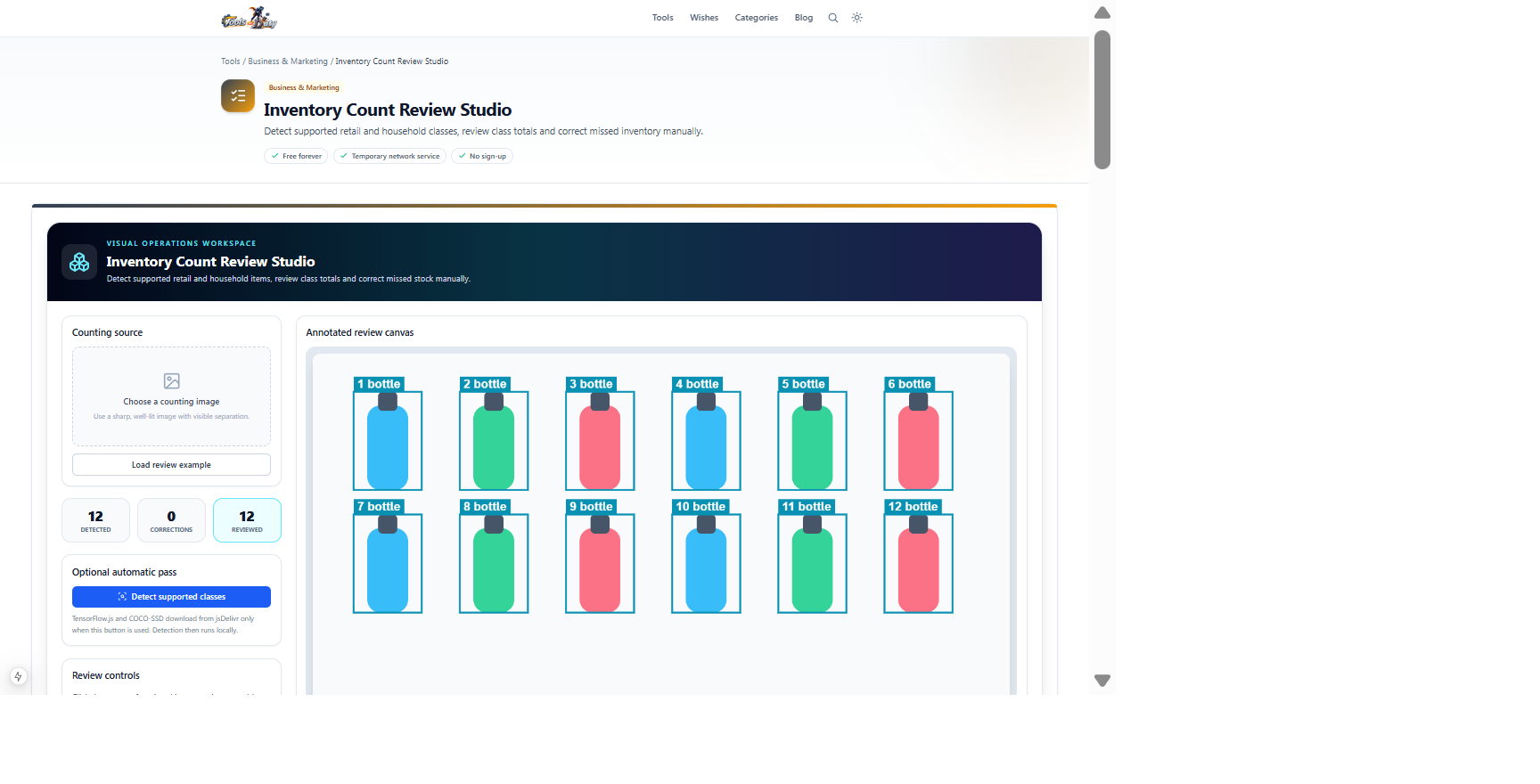Click the cubes workspace icon in the banner
Image resolution: width=1540 pixels, height=784 pixels.
pyautogui.click(x=79, y=262)
